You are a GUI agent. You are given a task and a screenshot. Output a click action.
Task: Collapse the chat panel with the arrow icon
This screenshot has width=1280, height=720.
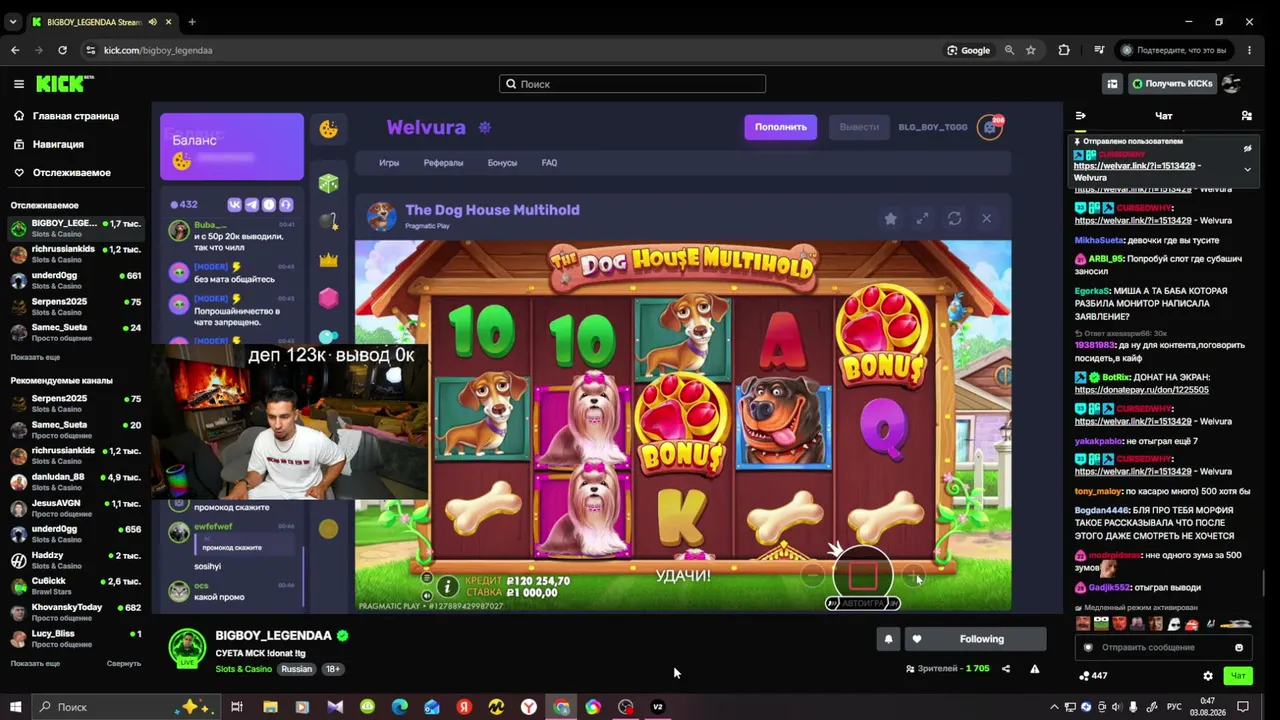tap(1080, 116)
